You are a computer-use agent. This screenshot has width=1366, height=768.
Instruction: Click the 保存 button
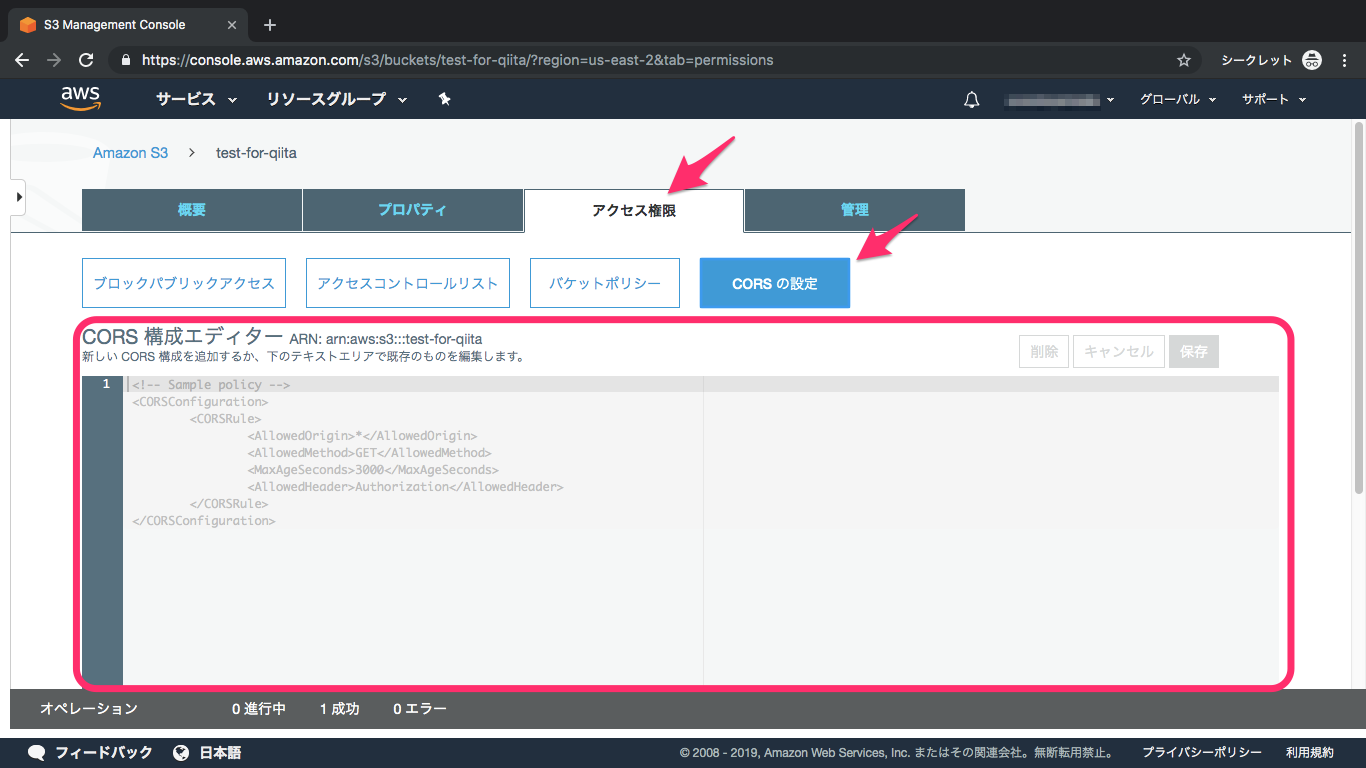pyautogui.click(x=1194, y=351)
